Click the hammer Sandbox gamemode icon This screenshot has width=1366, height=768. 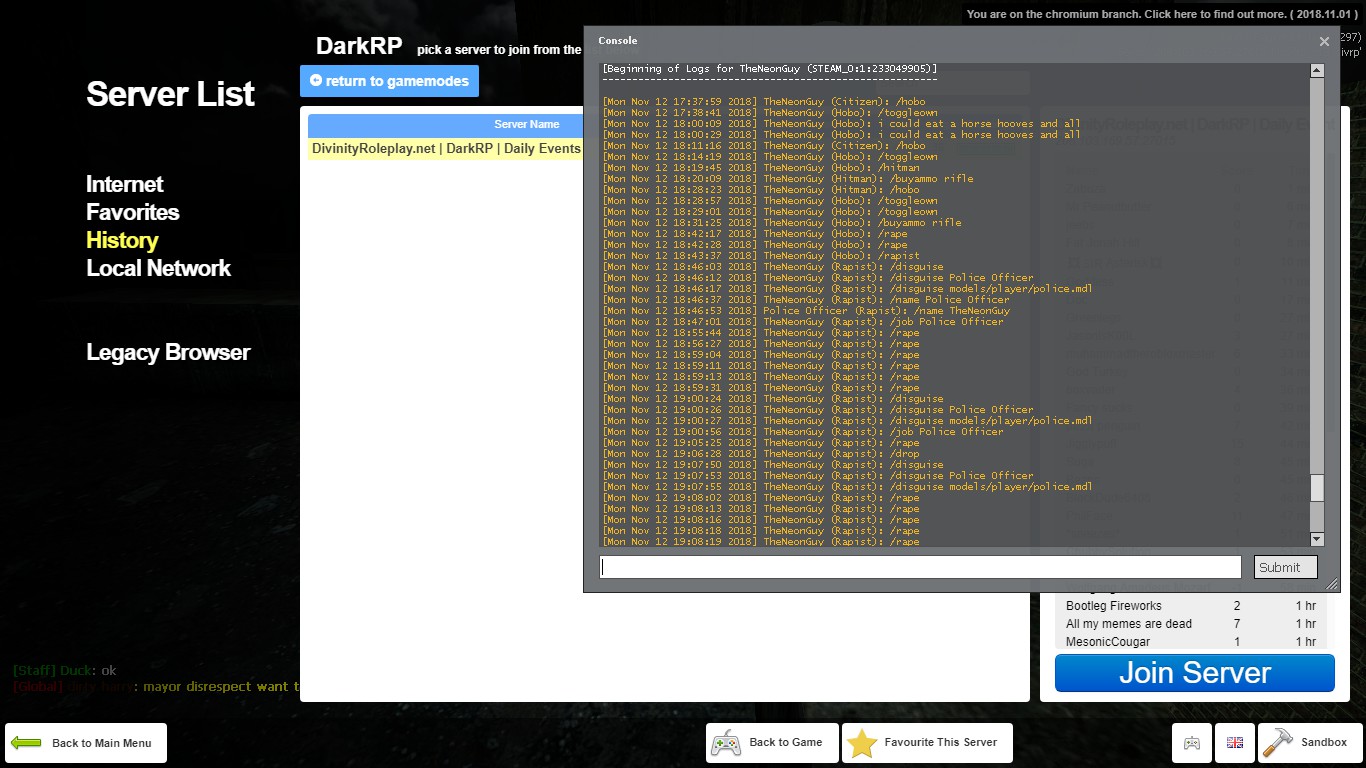(1278, 742)
